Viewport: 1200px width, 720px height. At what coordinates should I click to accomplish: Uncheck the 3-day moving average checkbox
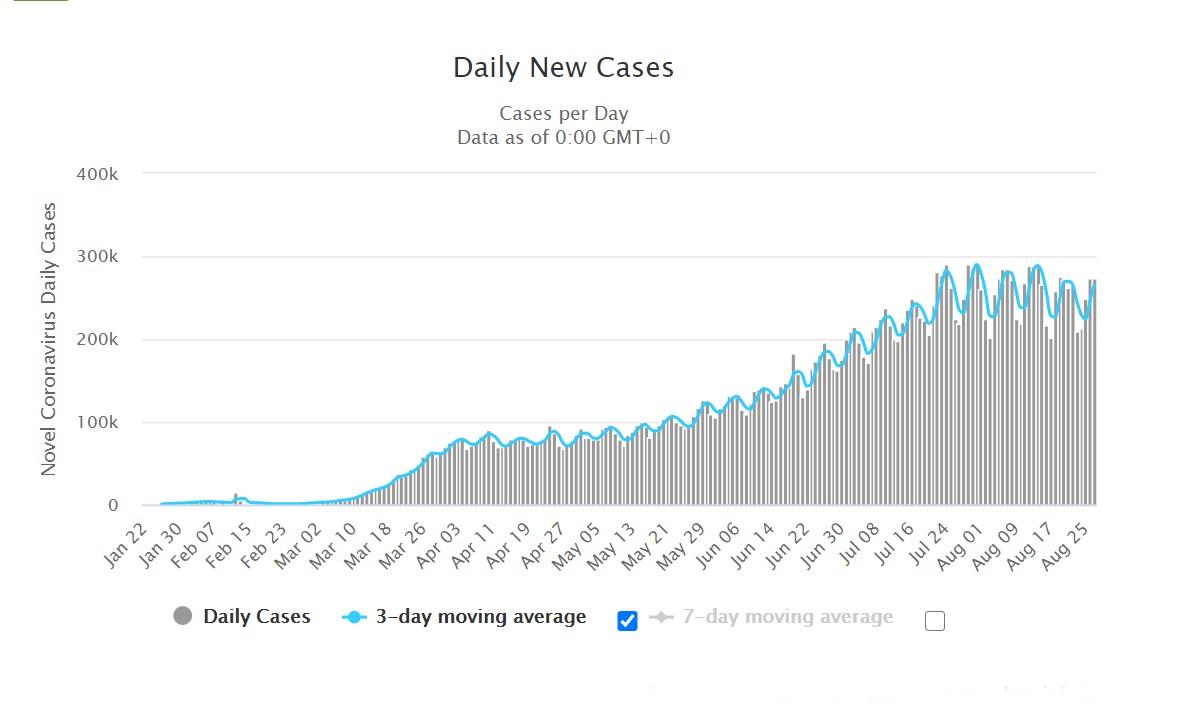(x=627, y=621)
